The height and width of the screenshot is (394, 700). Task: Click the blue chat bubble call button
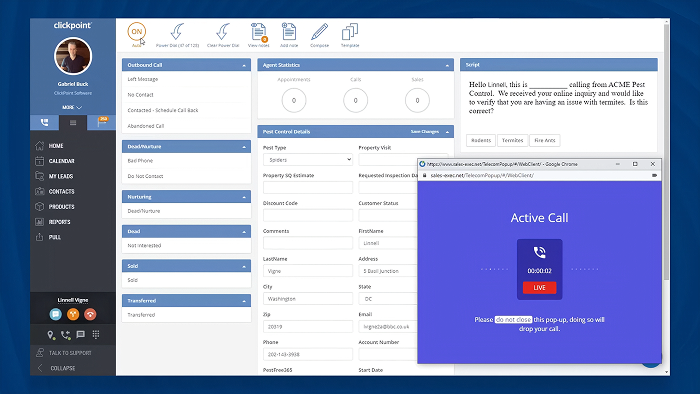coord(56,314)
